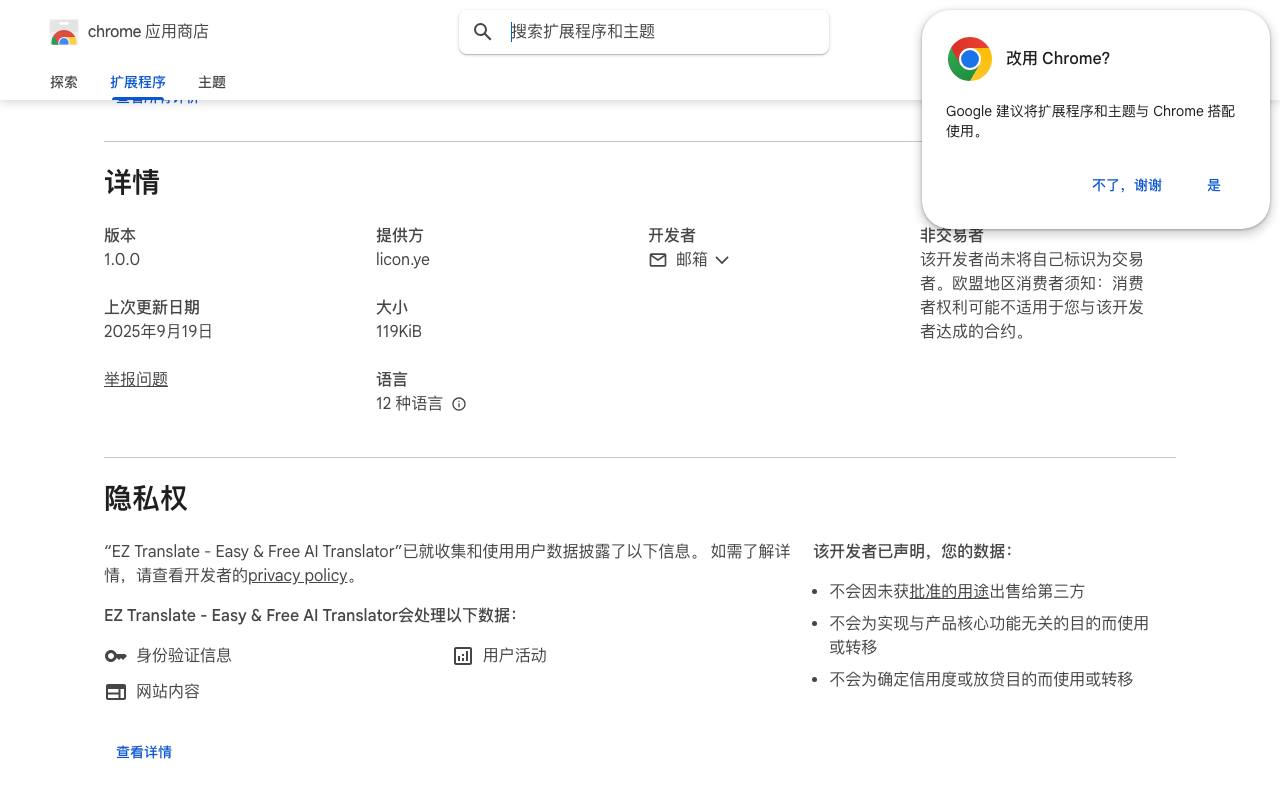
Task: Click the 隐私权 section heading
Action: 146,499
